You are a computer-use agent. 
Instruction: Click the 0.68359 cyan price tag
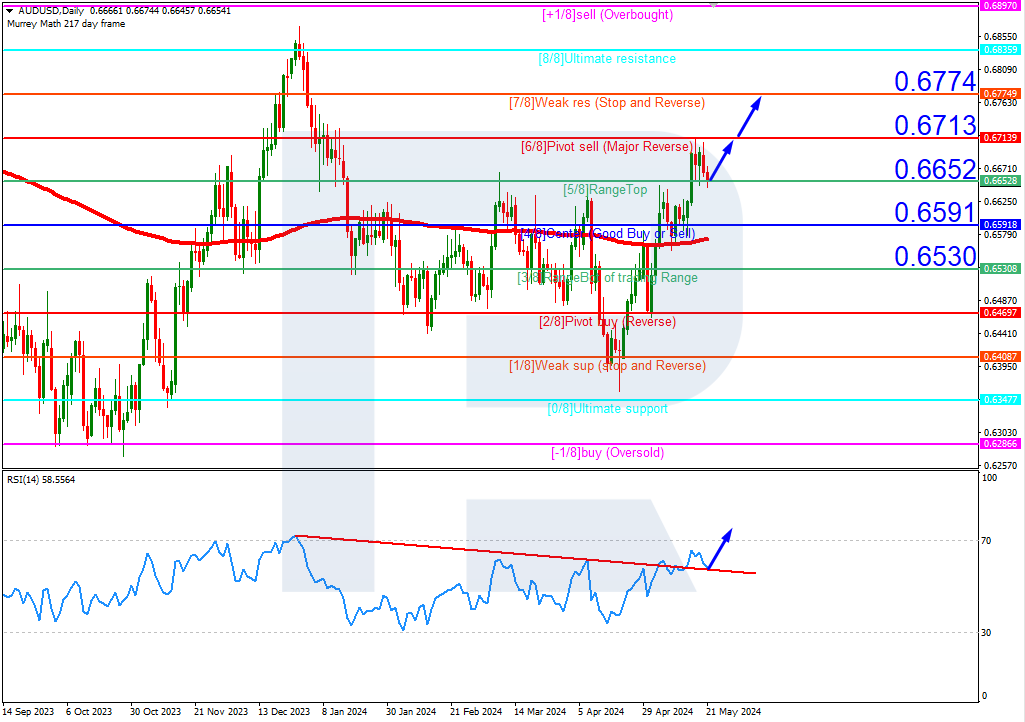pos(1000,50)
